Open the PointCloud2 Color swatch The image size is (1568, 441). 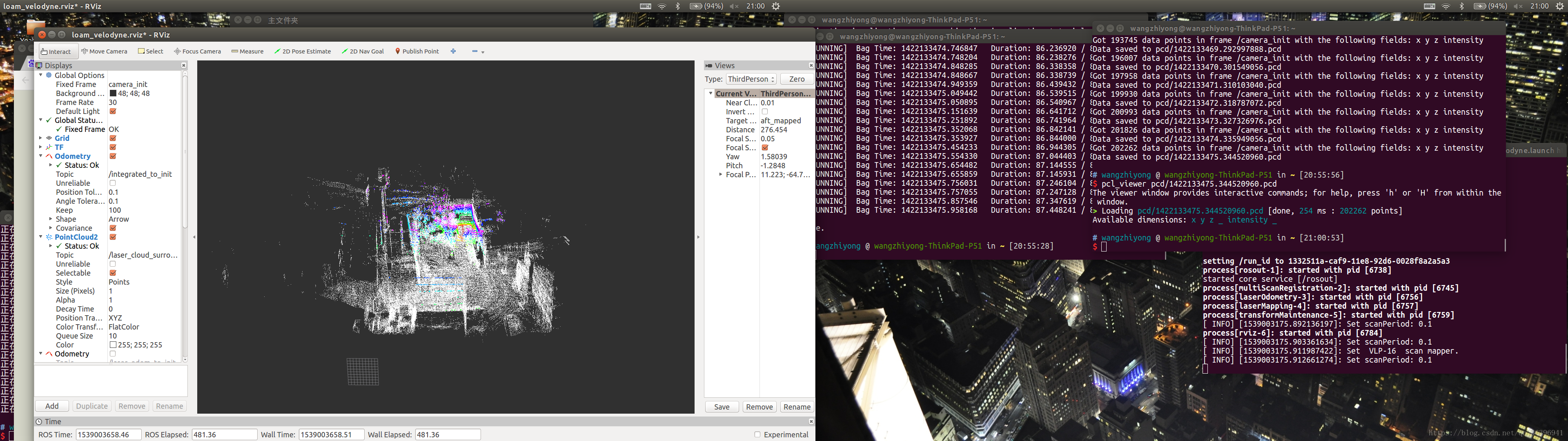click(x=113, y=345)
